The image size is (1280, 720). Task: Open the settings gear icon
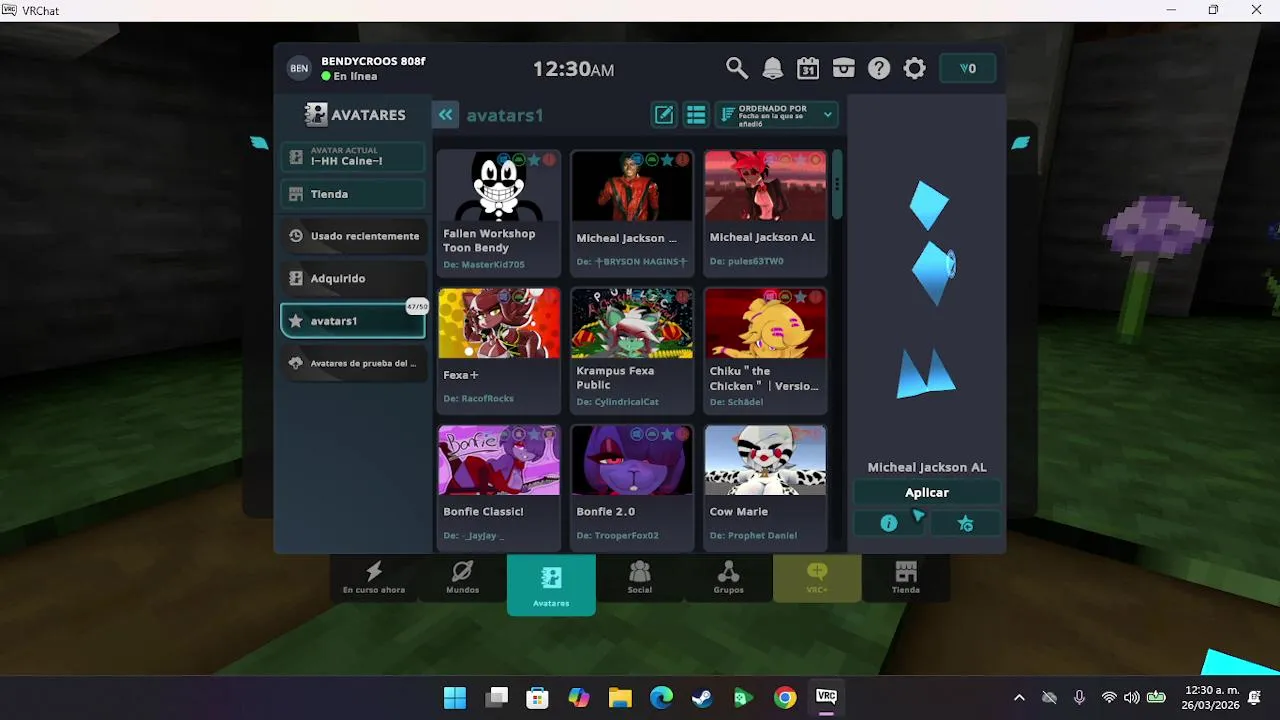tap(915, 68)
